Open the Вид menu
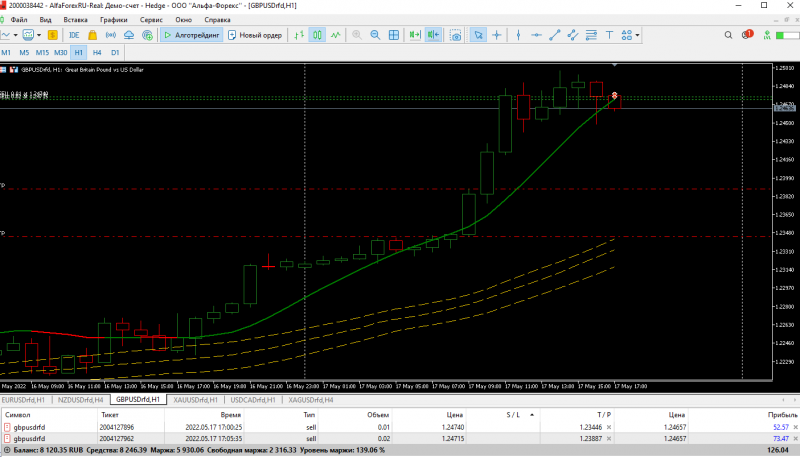The image size is (800, 457). point(45,20)
